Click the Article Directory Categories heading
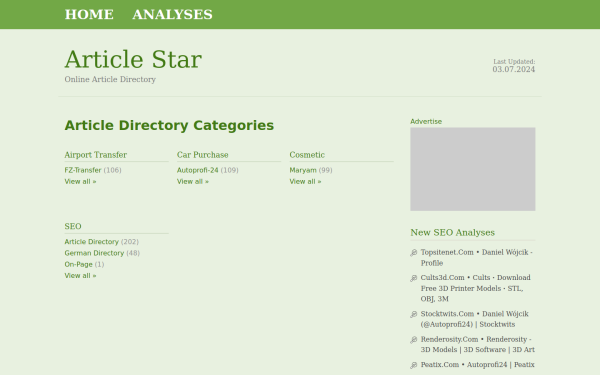Screen dimensions: 600x375 coord(169,126)
